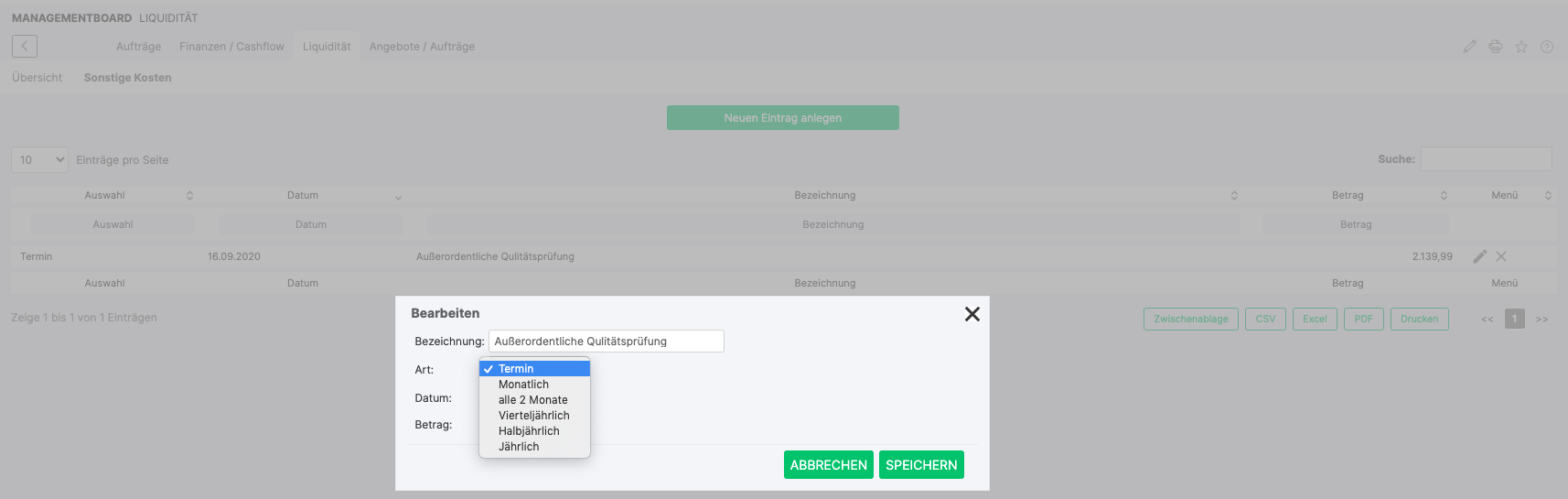Switch to the Finanzen / Cashflow tab

[x=231, y=47]
